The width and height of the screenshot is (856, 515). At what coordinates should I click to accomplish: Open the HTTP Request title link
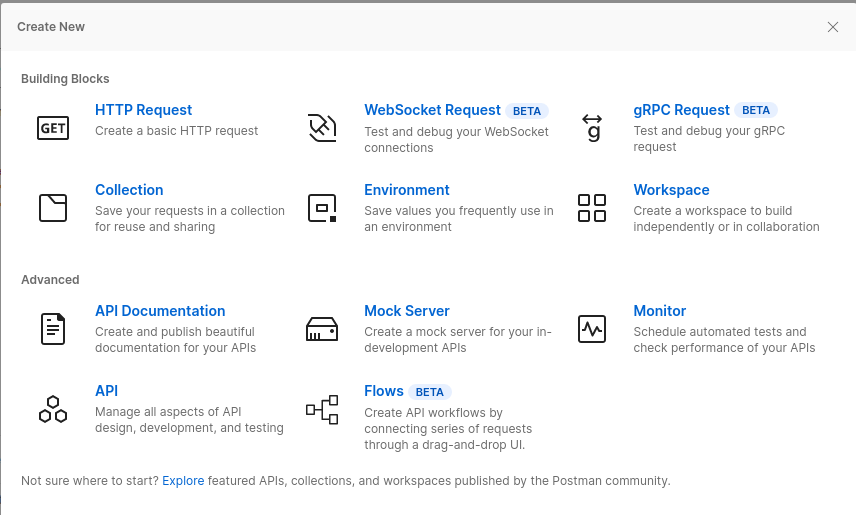[x=143, y=110]
